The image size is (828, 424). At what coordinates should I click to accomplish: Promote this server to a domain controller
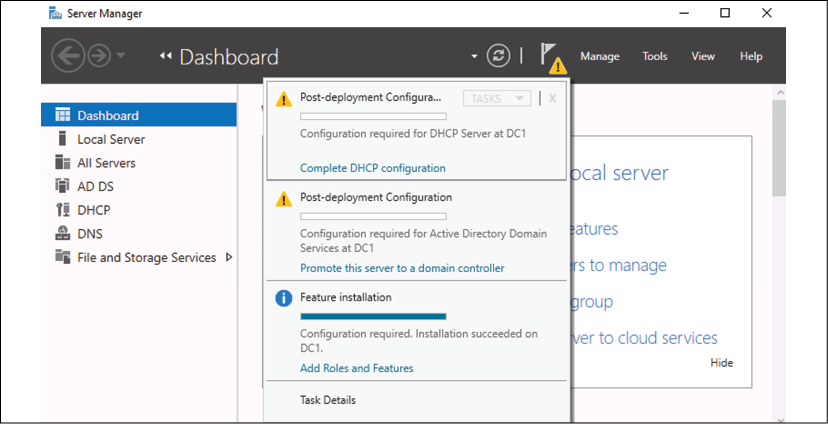pyautogui.click(x=402, y=268)
